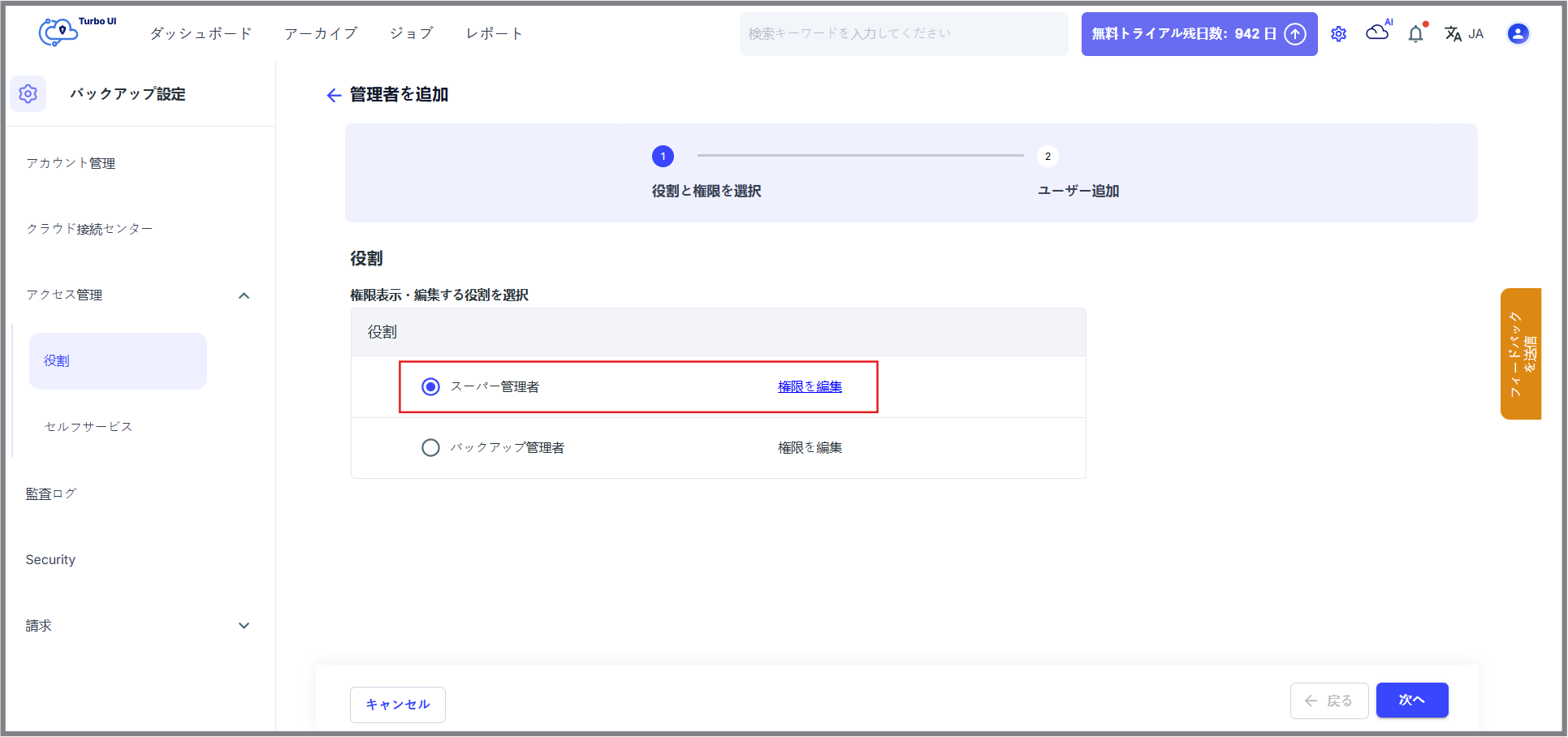
Task: Click the back arrow beside 管理者を追加
Action: click(x=334, y=96)
